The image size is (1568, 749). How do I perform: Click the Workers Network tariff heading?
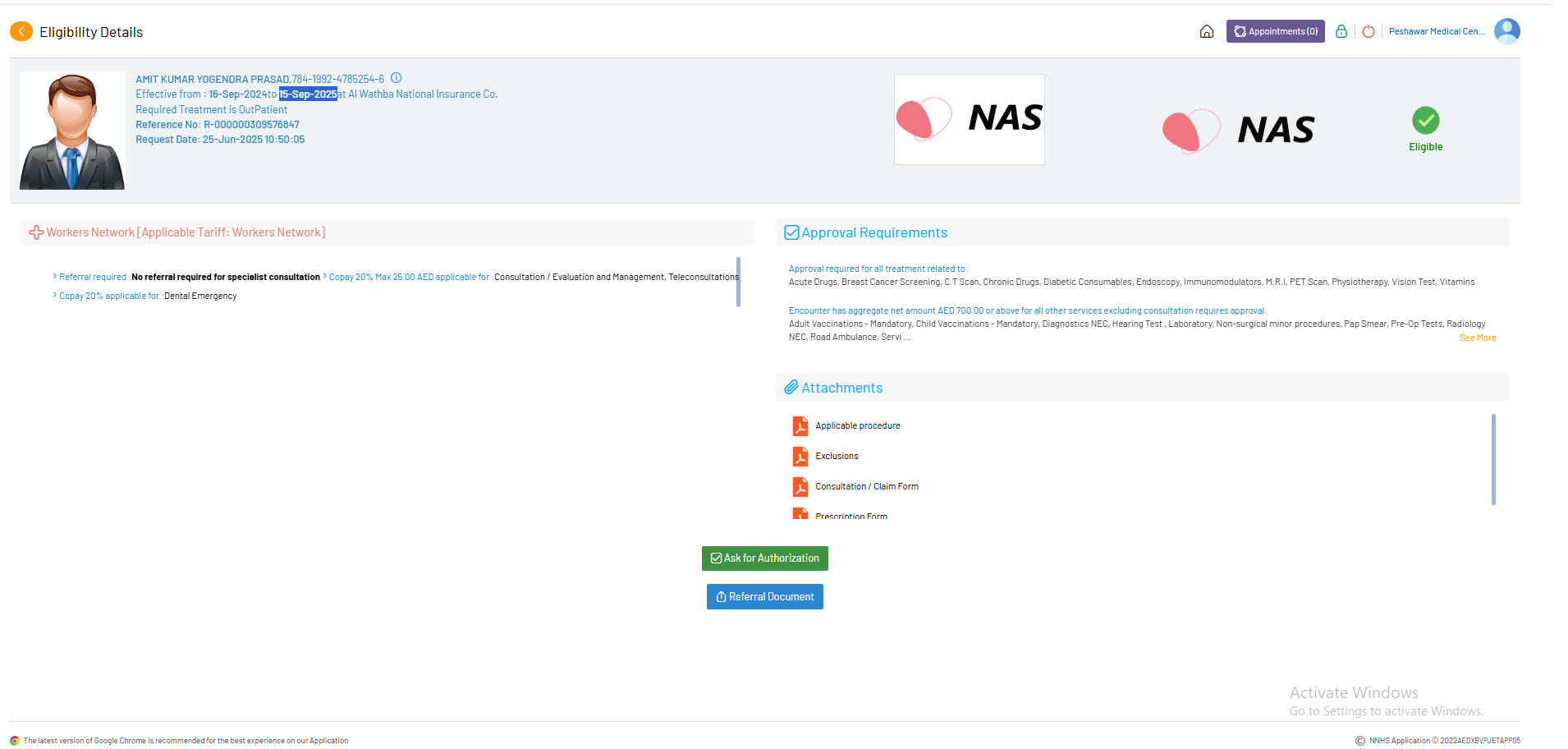pyautogui.click(x=186, y=232)
